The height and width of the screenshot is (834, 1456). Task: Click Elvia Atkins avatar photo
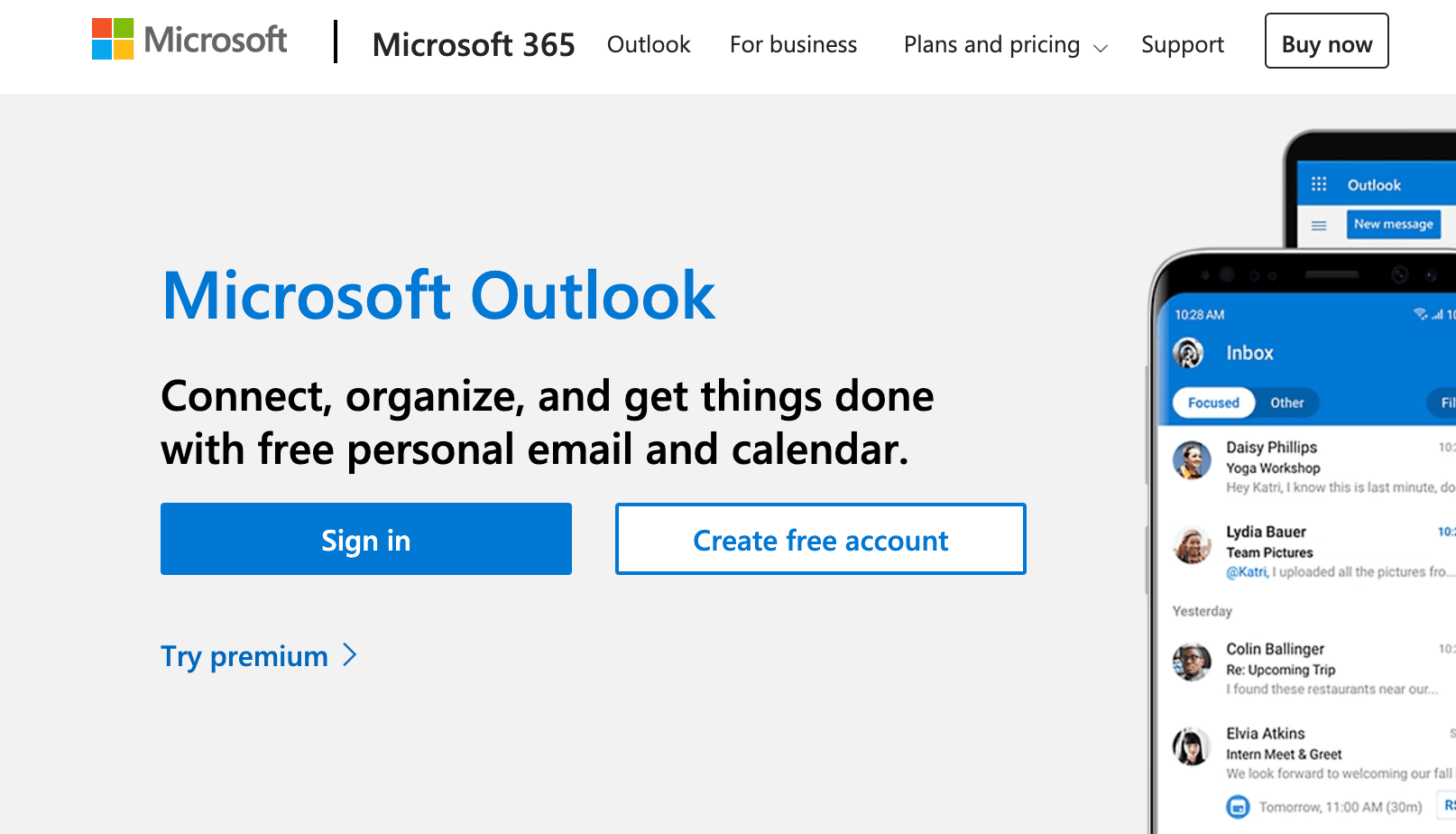click(1192, 746)
